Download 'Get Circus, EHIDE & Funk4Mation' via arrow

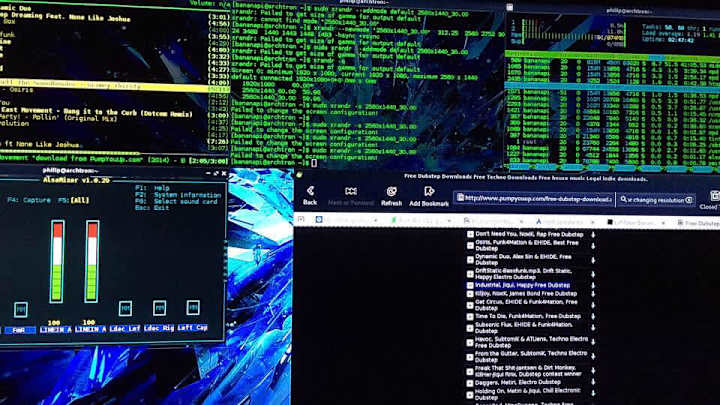pos(593,305)
